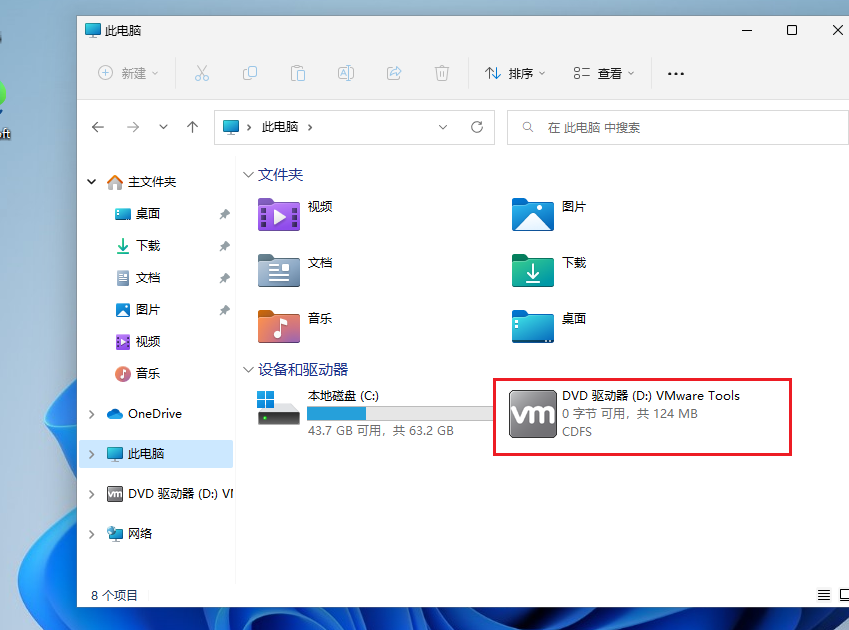849x630 pixels.
Task: Click the Paste clipboard icon
Action: point(298,73)
